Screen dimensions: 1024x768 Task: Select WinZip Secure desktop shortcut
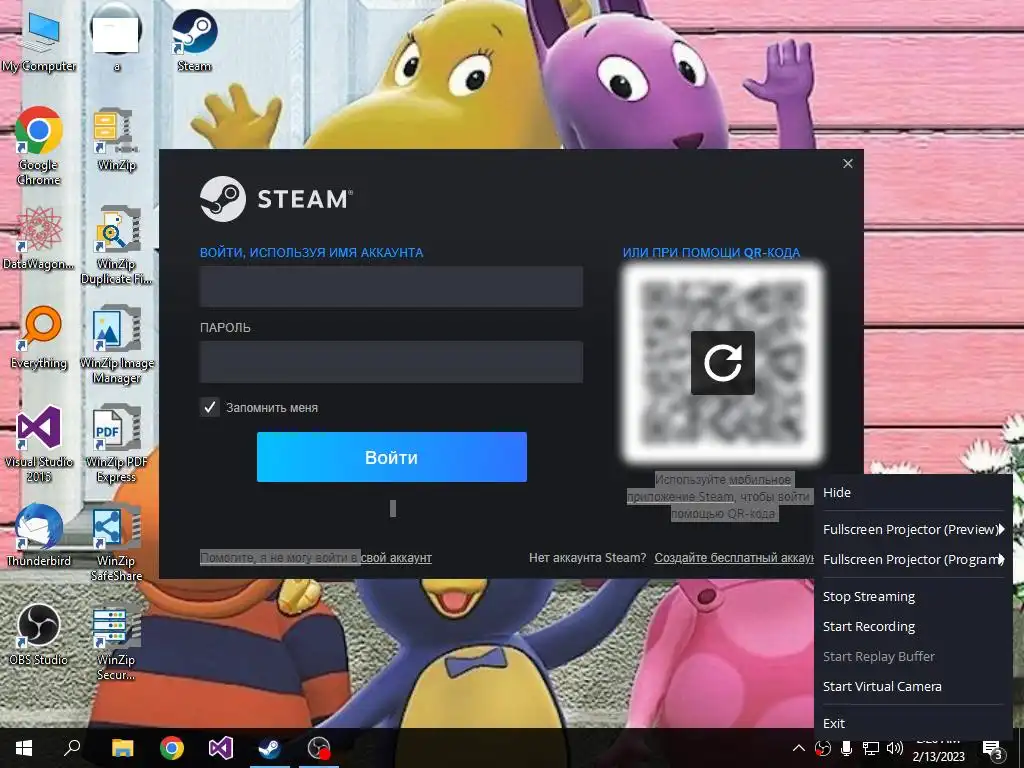click(x=116, y=642)
